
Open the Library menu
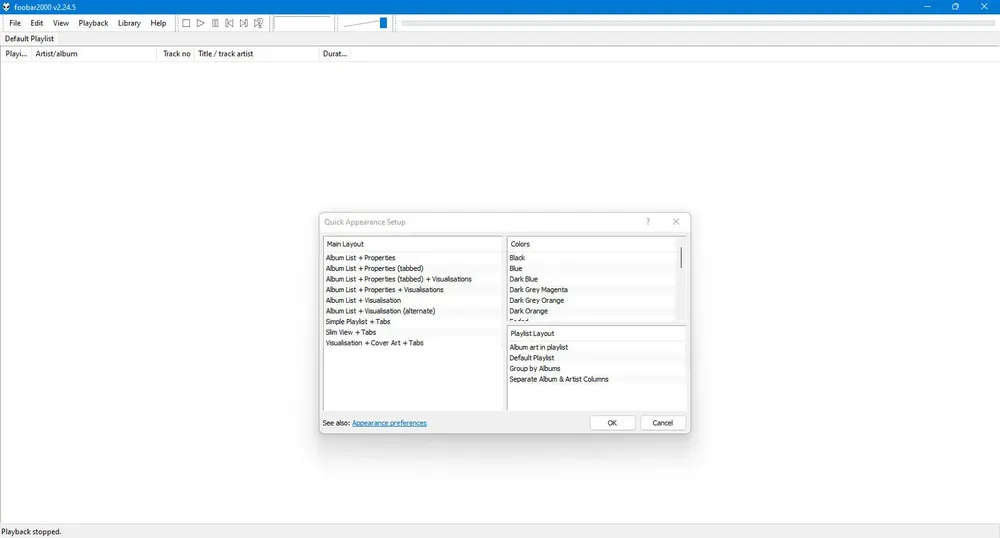(129, 23)
